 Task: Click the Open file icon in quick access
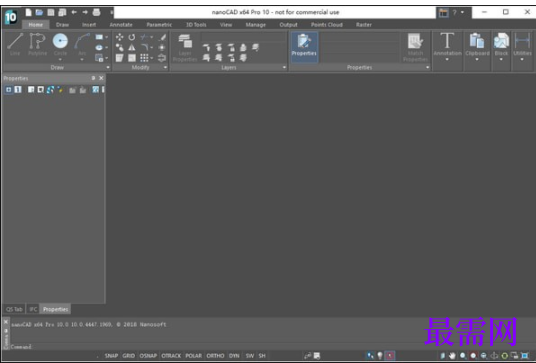point(39,13)
